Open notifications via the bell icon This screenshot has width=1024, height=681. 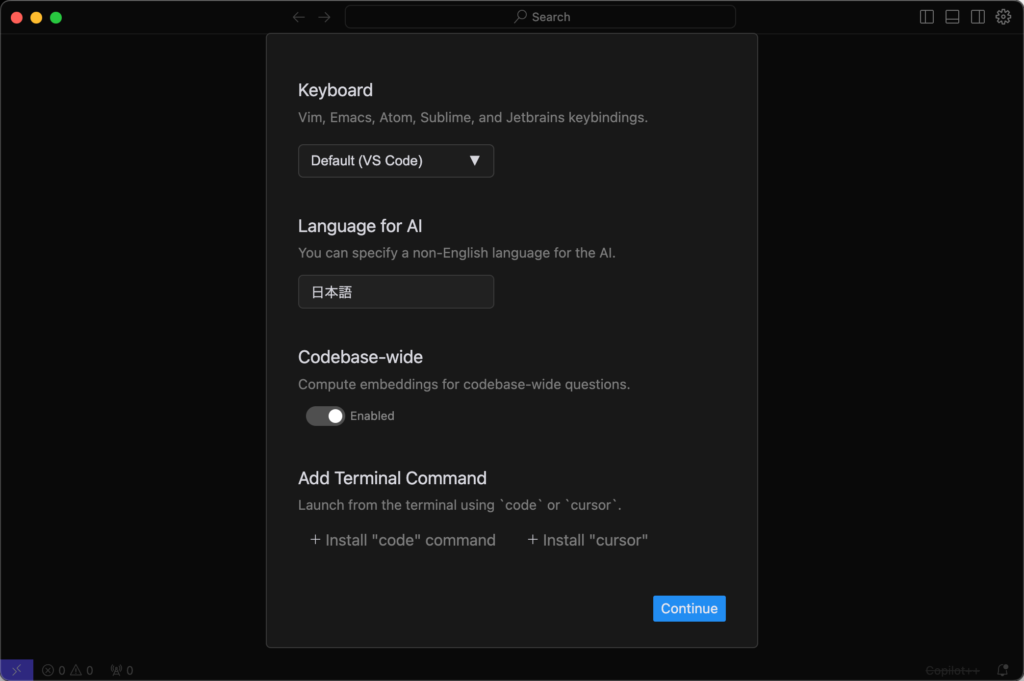pyautogui.click(x=1002, y=670)
